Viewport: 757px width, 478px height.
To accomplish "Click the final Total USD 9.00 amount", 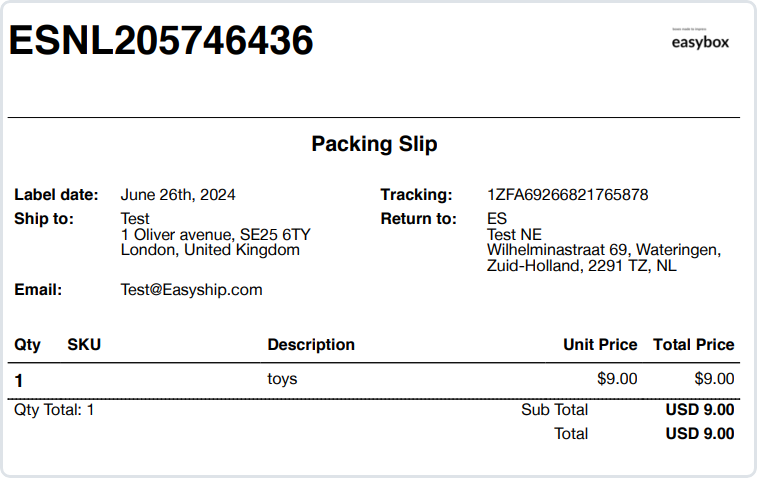I will (x=699, y=434).
